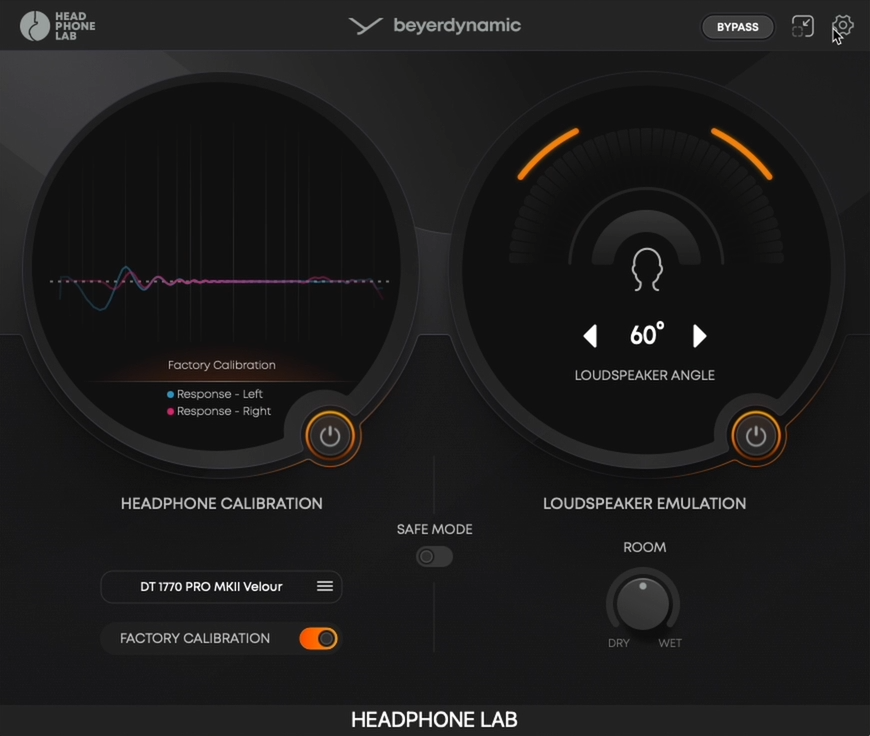Click the shrink window size icon
Image resolution: width=870 pixels, height=736 pixels.
click(802, 26)
